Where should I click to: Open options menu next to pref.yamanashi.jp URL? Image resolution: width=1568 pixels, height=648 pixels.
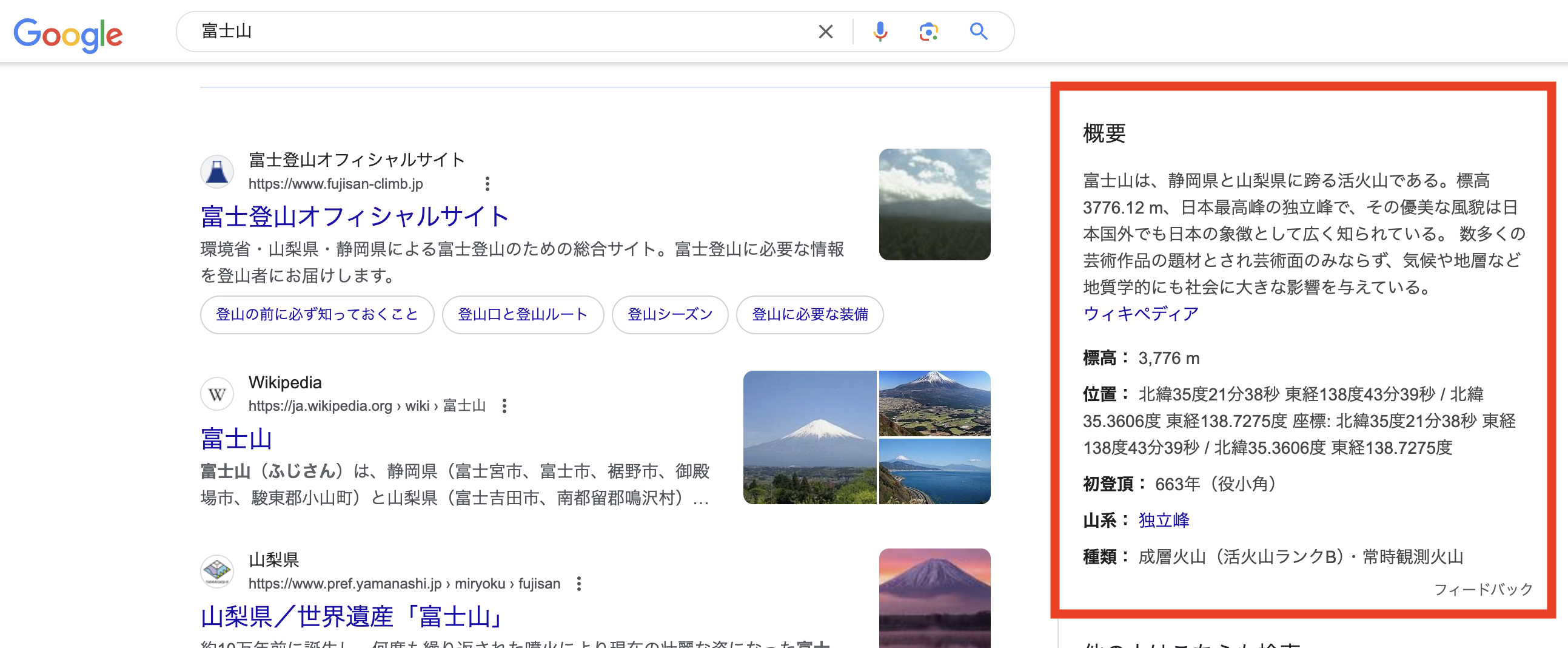(x=579, y=584)
